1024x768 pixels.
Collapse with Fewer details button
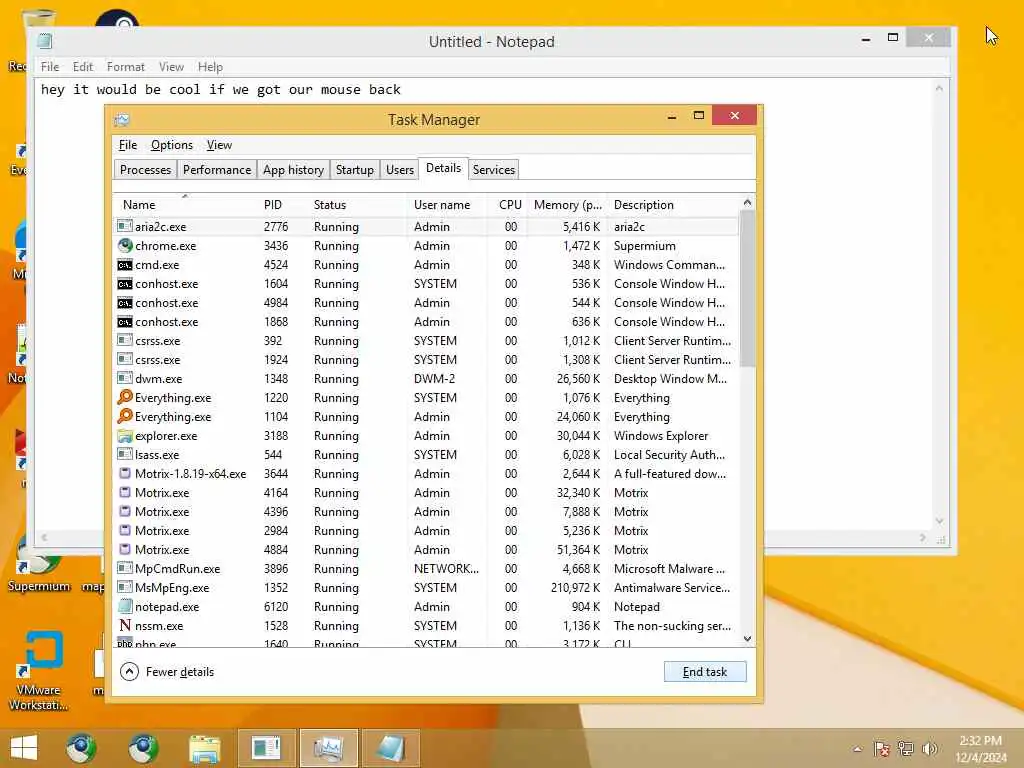pyautogui.click(x=167, y=671)
